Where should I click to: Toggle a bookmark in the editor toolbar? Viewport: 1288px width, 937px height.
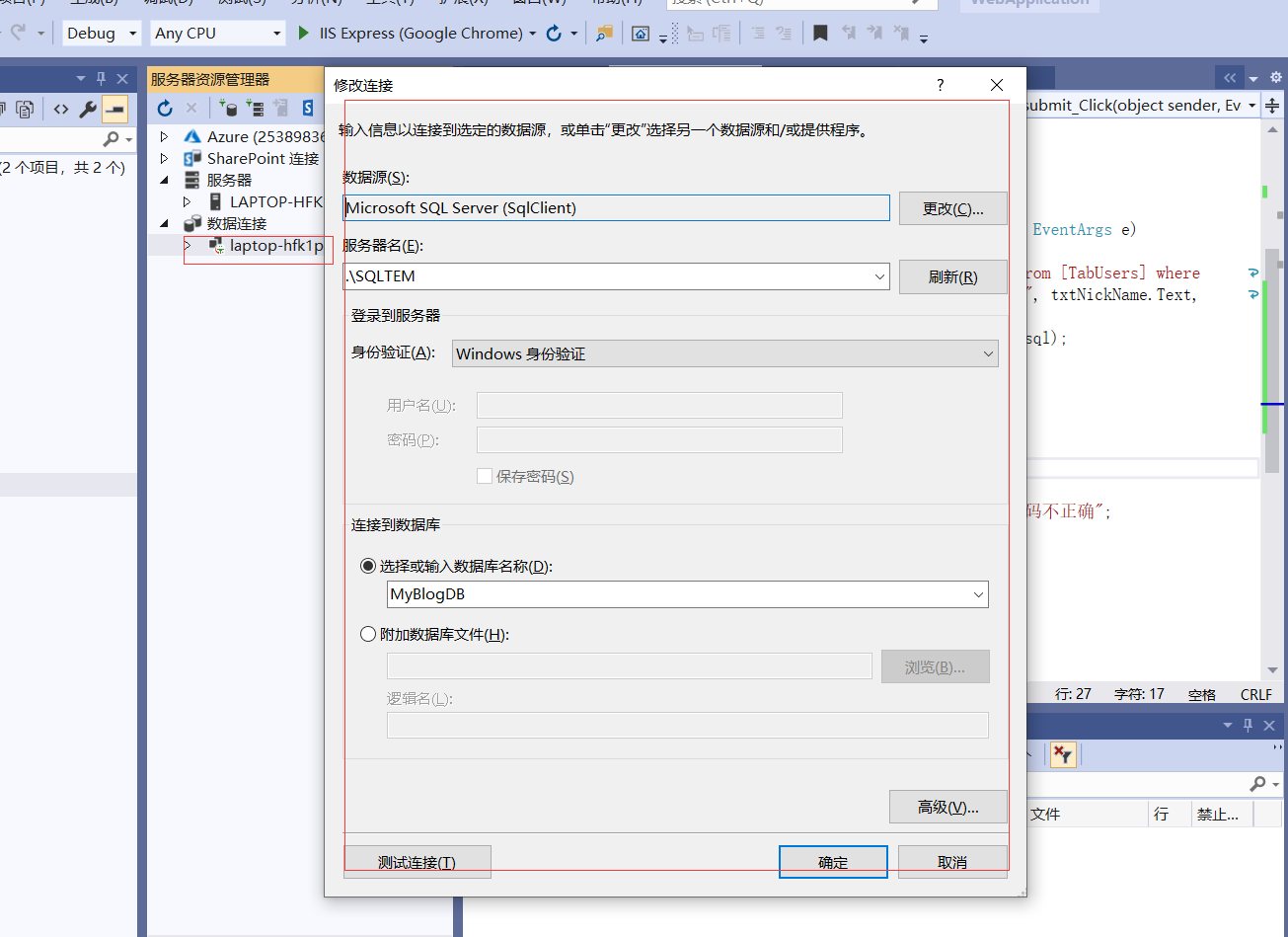click(820, 33)
